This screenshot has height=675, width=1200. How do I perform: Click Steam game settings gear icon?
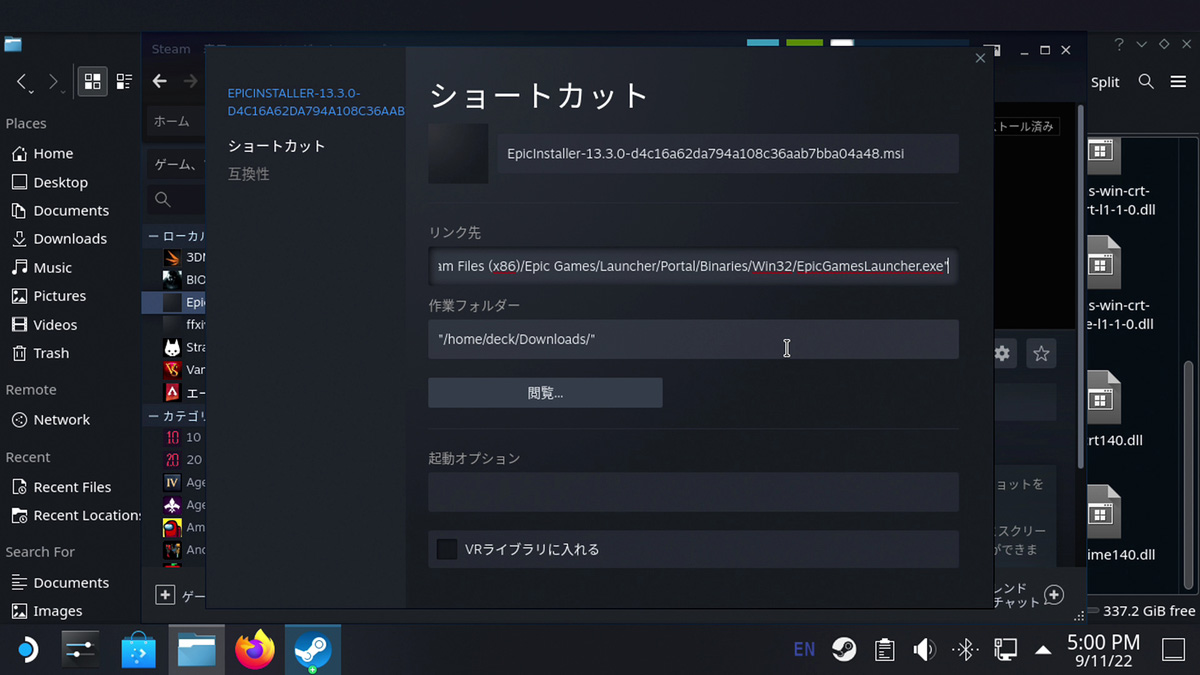(1001, 353)
